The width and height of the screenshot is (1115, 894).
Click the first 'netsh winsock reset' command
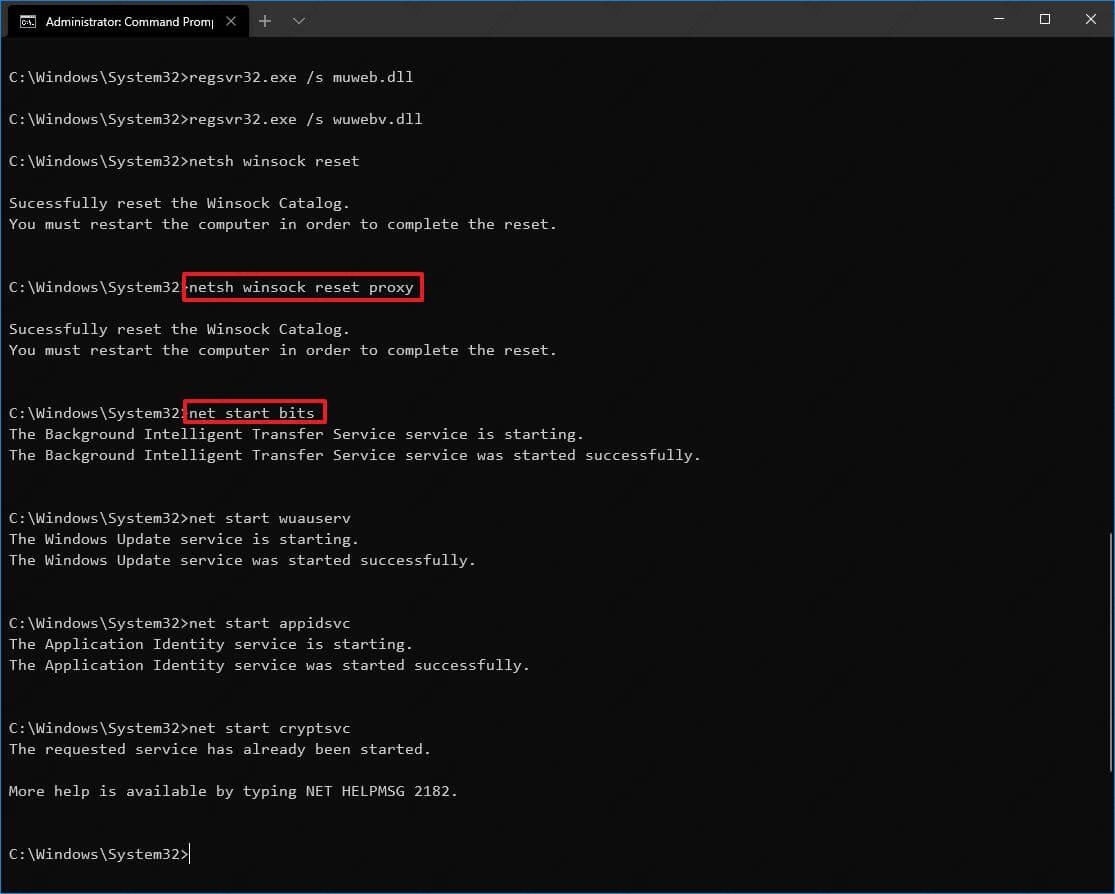coord(274,161)
